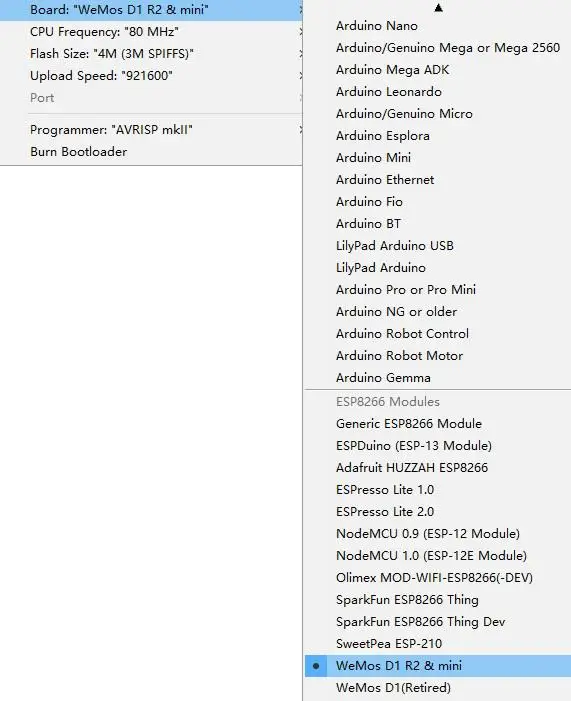Select Arduino Robot Control board
Image resolution: width=571 pixels, height=701 pixels.
(x=438, y=334)
